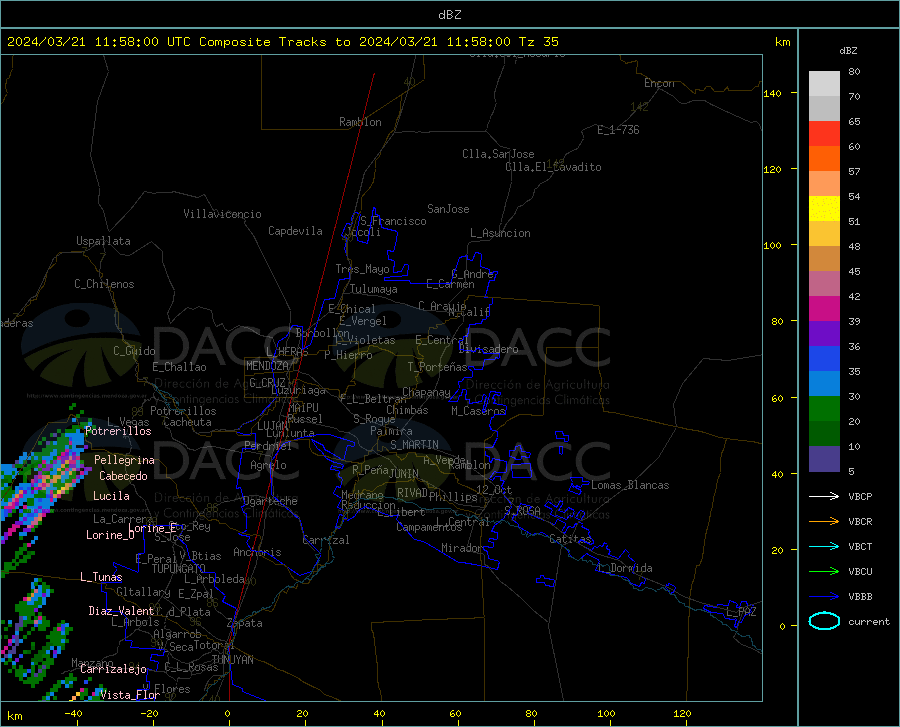Click the Villavicencio map label
The image size is (900, 727).
tap(222, 214)
